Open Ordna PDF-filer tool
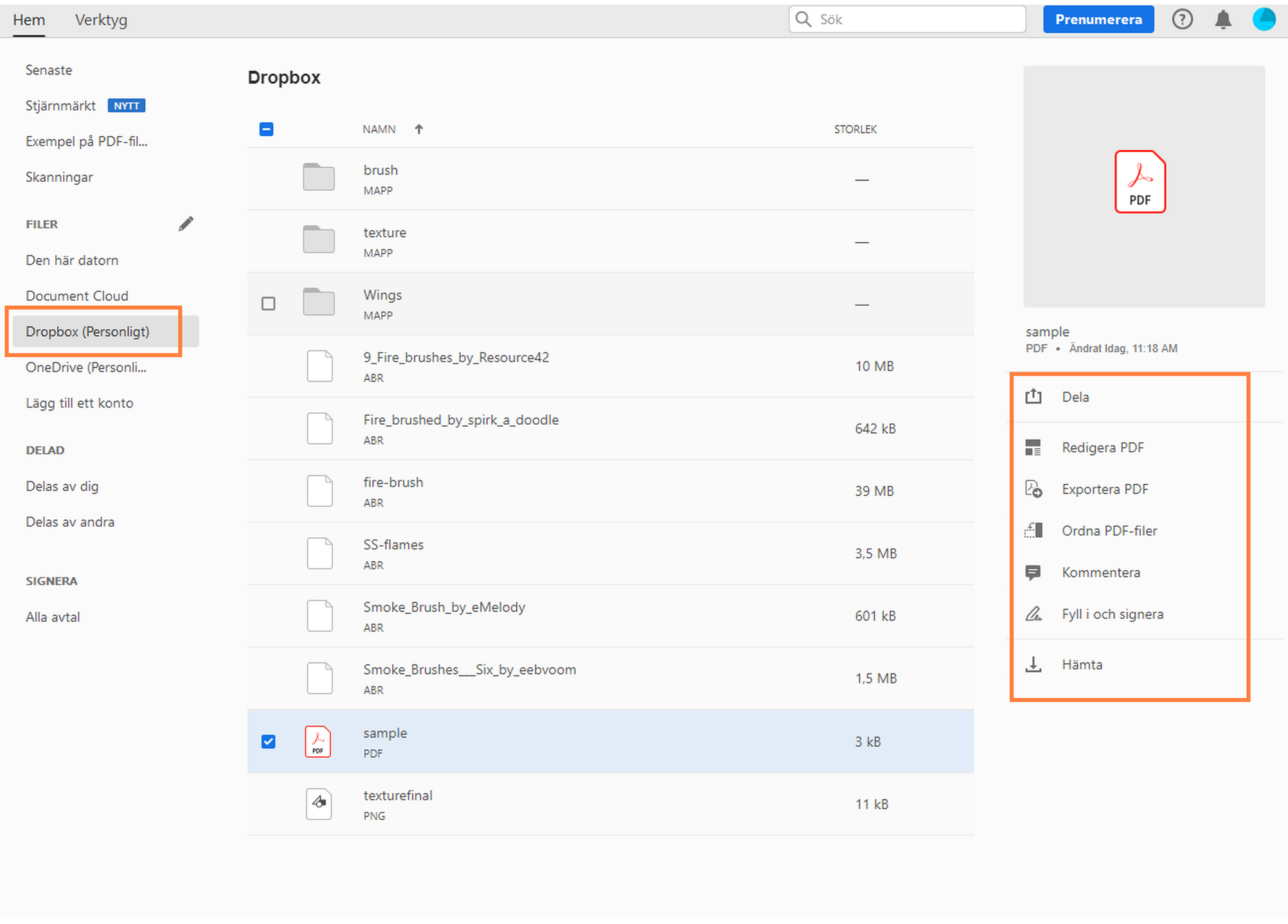Screen dimensions: 1288x924 pos(1109,531)
